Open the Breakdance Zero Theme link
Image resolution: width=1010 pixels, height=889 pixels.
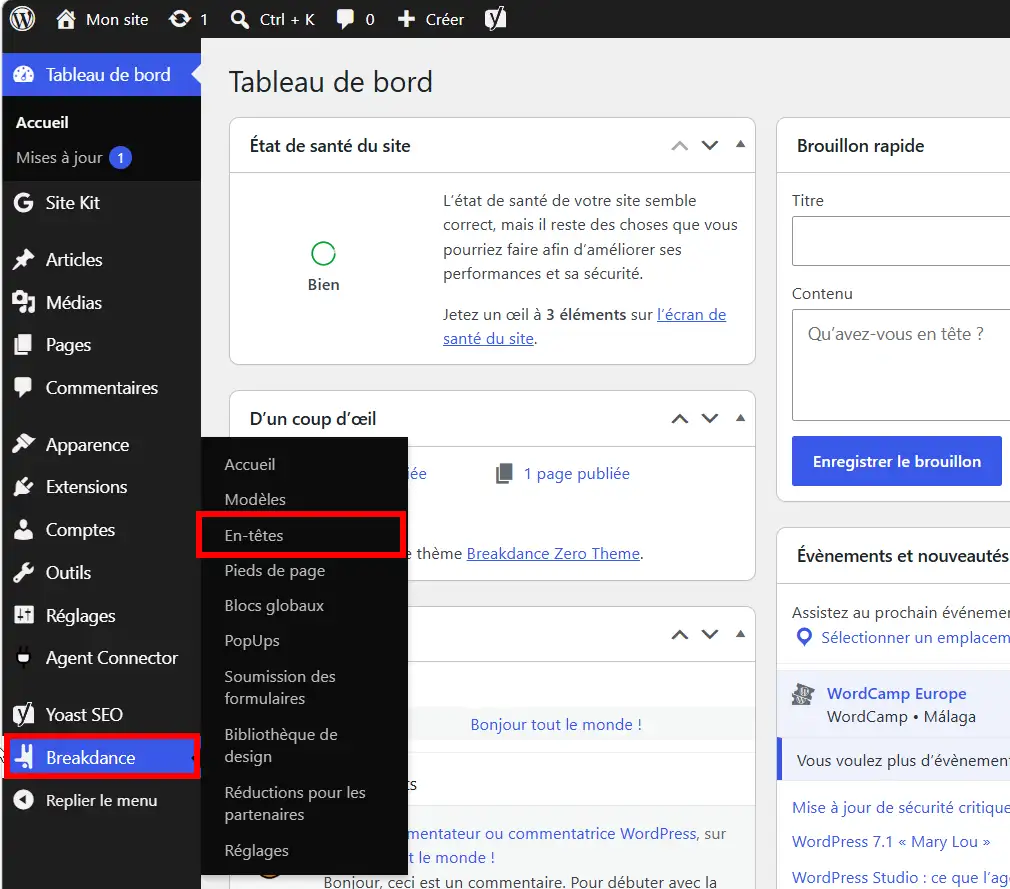click(x=553, y=553)
